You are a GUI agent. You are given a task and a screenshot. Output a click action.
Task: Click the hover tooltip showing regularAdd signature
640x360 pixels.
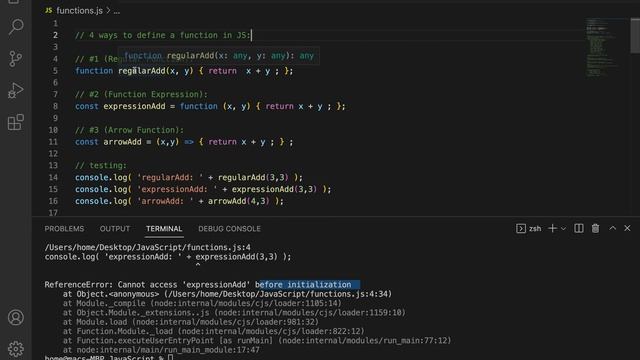tap(219, 56)
